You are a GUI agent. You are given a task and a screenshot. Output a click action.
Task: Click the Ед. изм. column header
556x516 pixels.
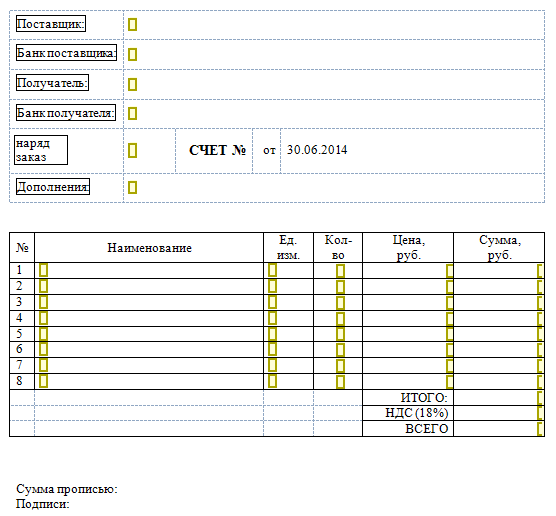click(288, 248)
